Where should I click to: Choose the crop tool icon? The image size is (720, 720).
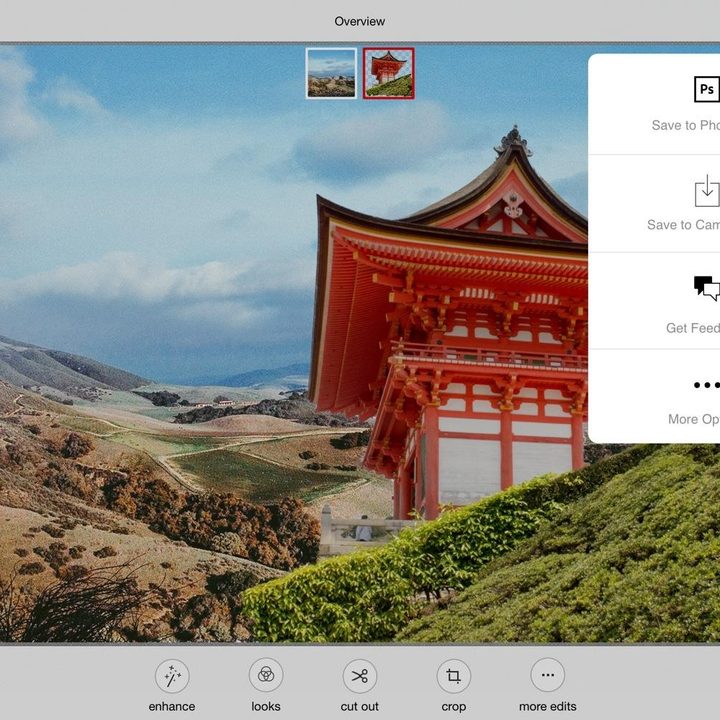pos(454,676)
